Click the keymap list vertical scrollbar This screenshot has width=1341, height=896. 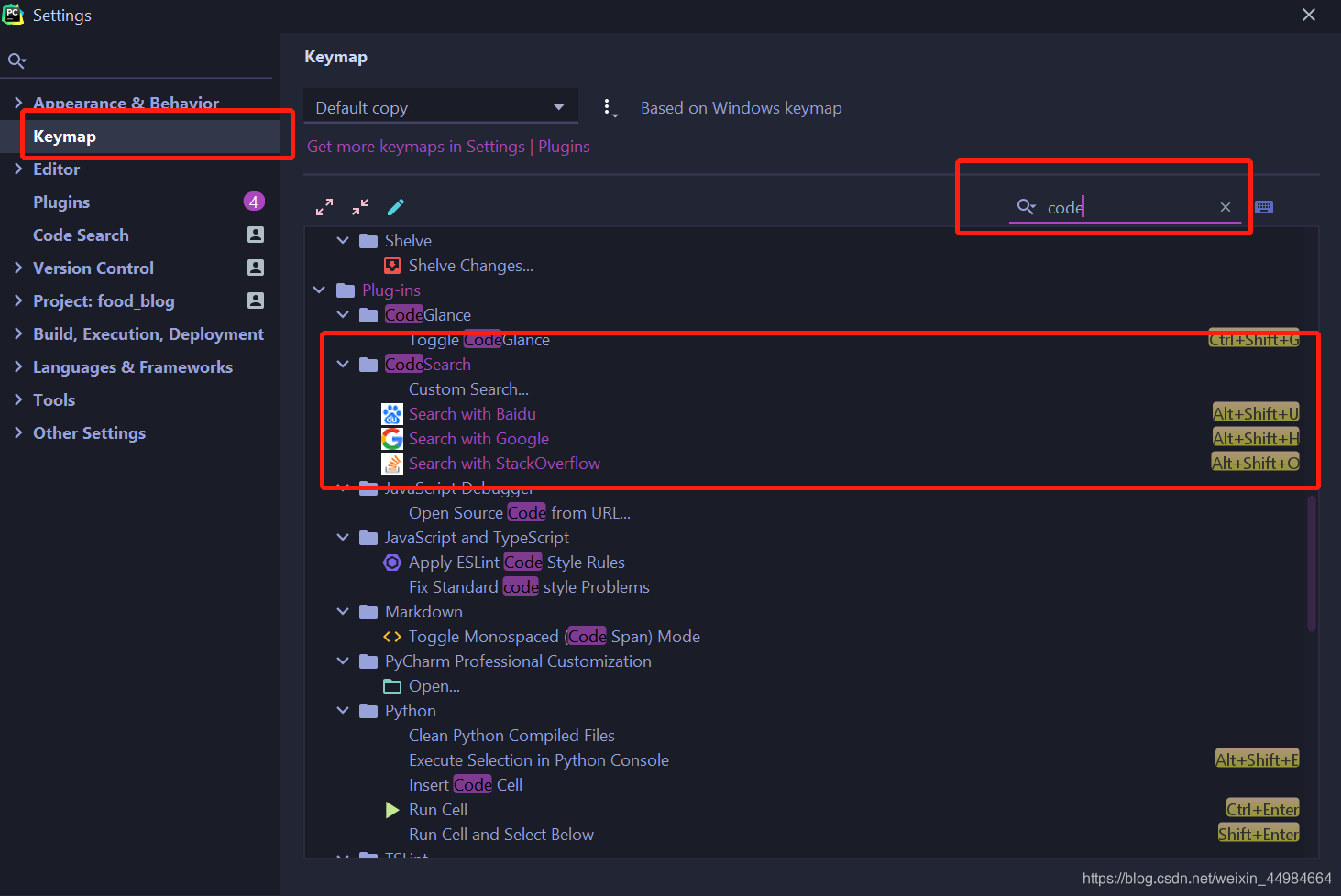coord(1312,563)
